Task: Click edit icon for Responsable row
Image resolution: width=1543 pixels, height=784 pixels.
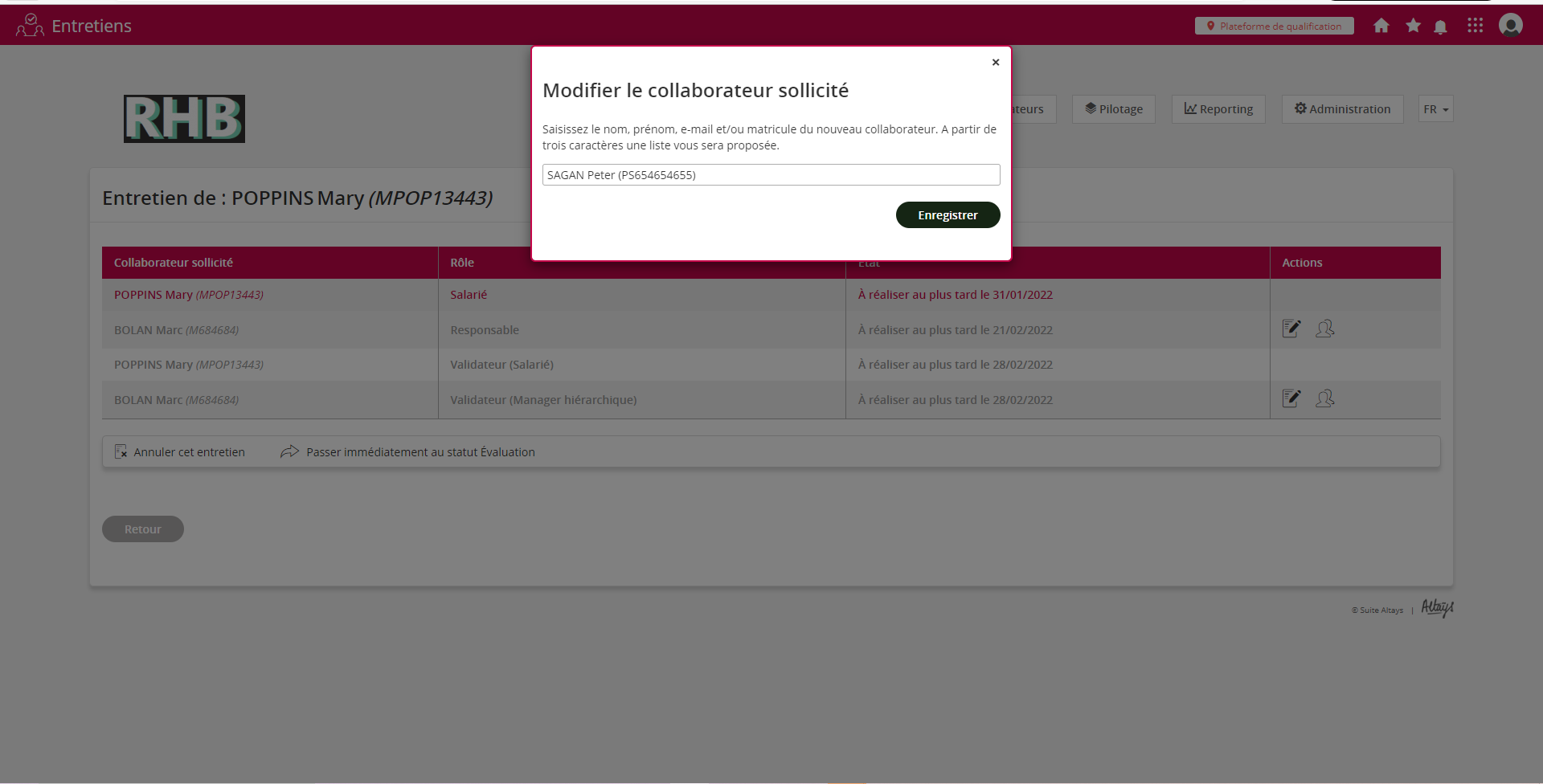Action: pos(1291,329)
